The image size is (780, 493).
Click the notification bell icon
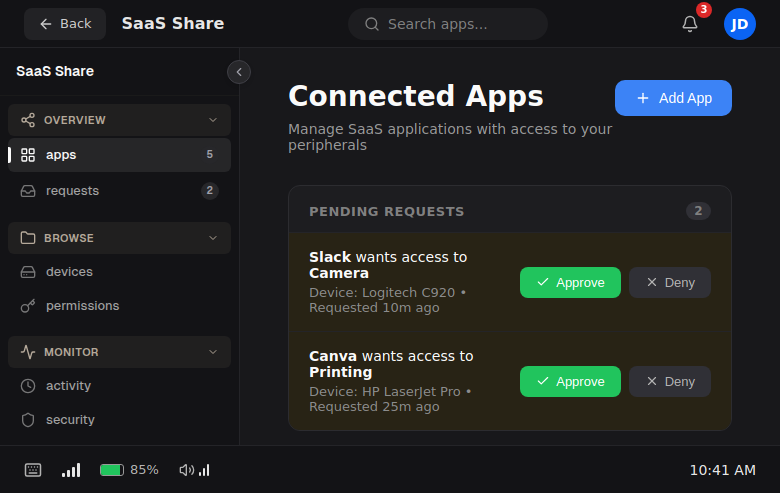(x=690, y=24)
